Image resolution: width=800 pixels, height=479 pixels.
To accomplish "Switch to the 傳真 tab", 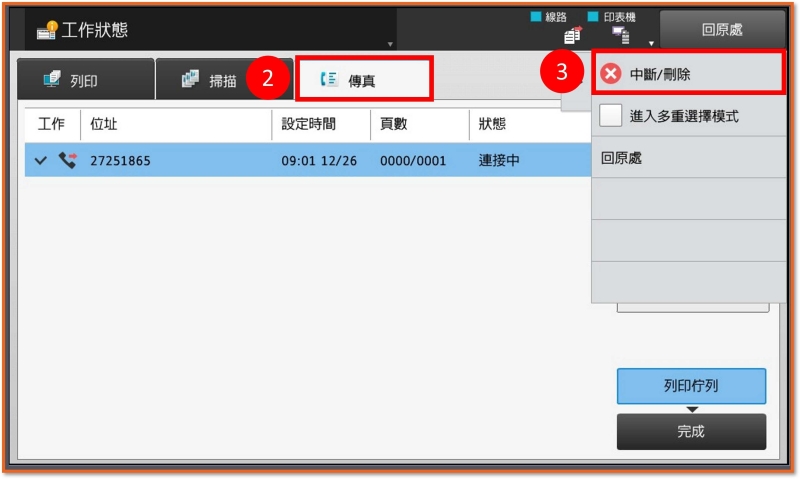I will (x=364, y=79).
